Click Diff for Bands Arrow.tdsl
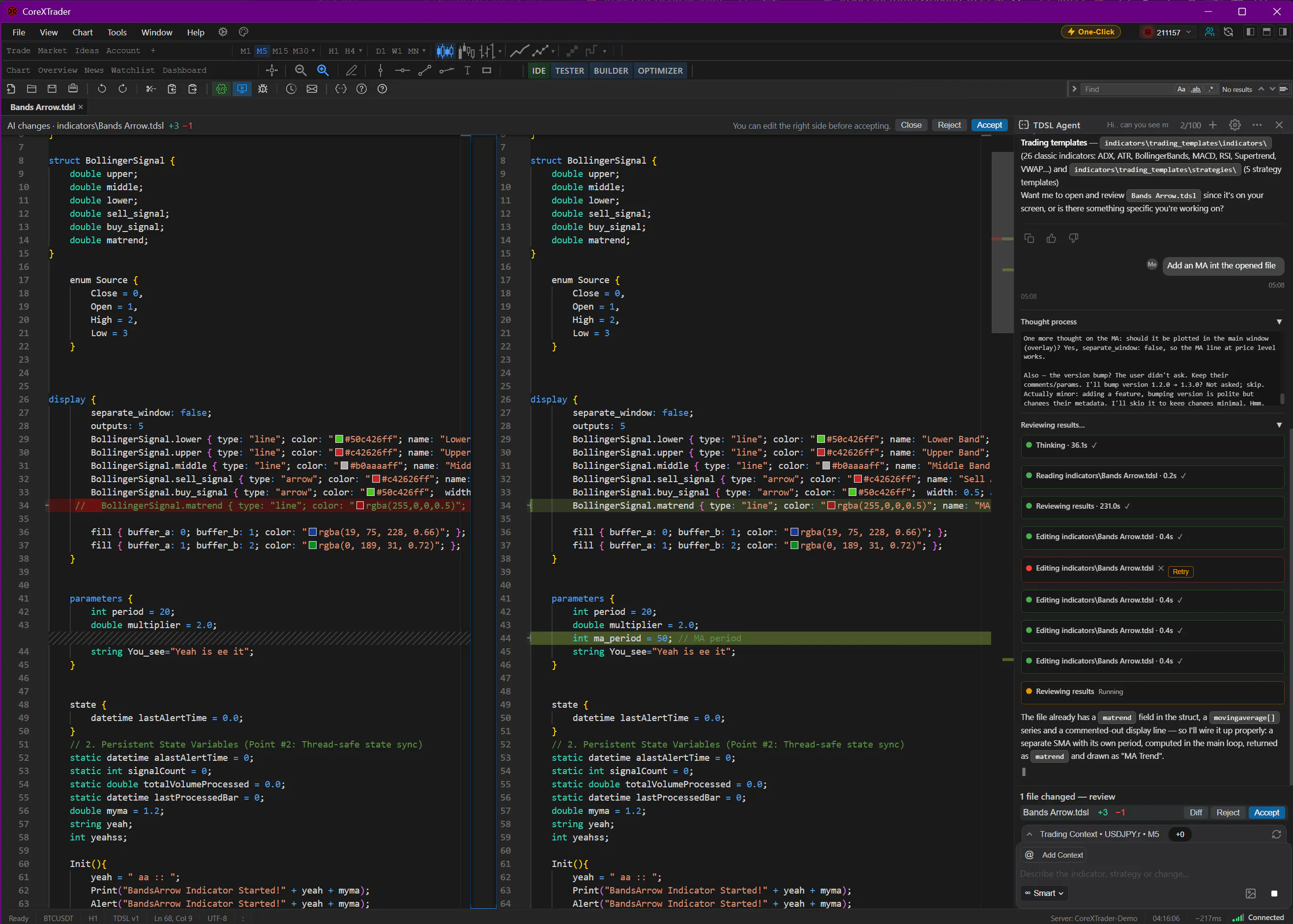The image size is (1293, 924). click(x=1196, y=813)
